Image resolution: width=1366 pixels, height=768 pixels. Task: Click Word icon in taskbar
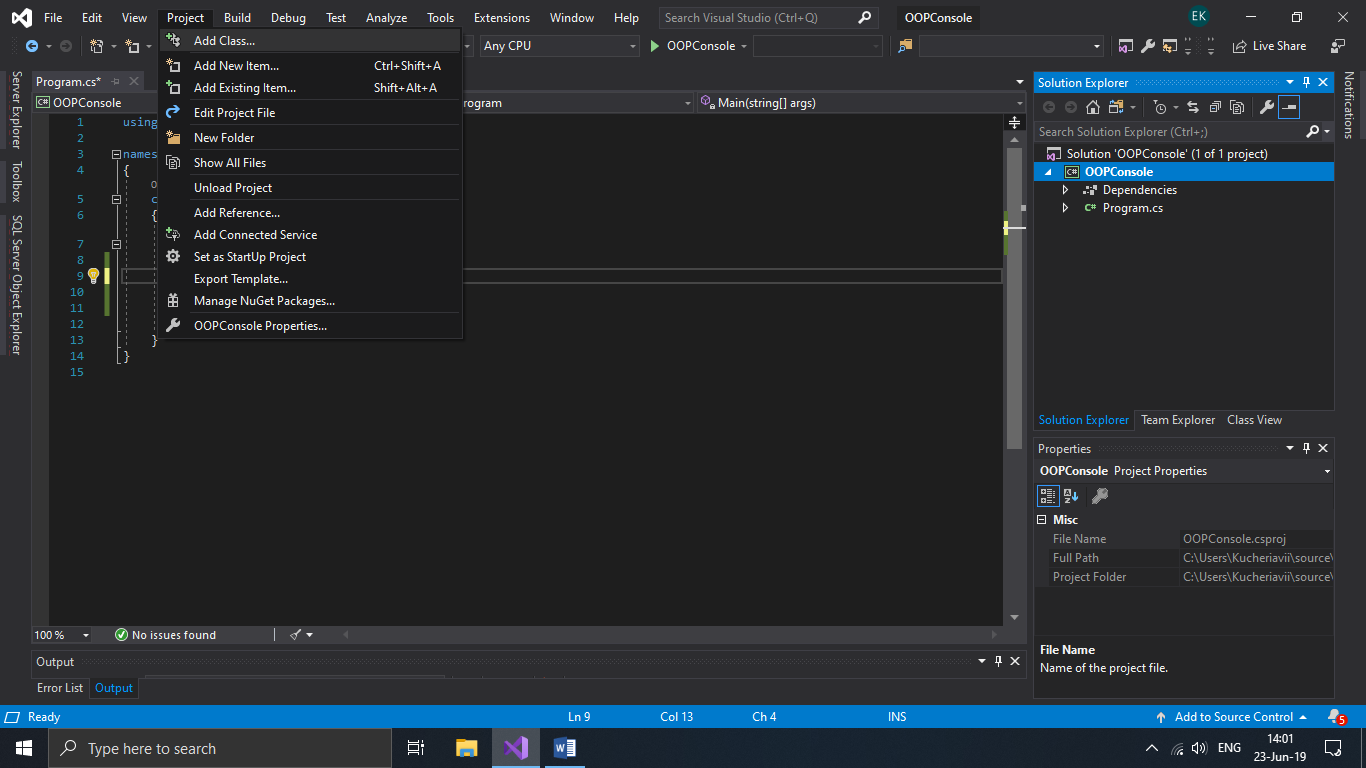pyautogui.click(x=563, y=748)
